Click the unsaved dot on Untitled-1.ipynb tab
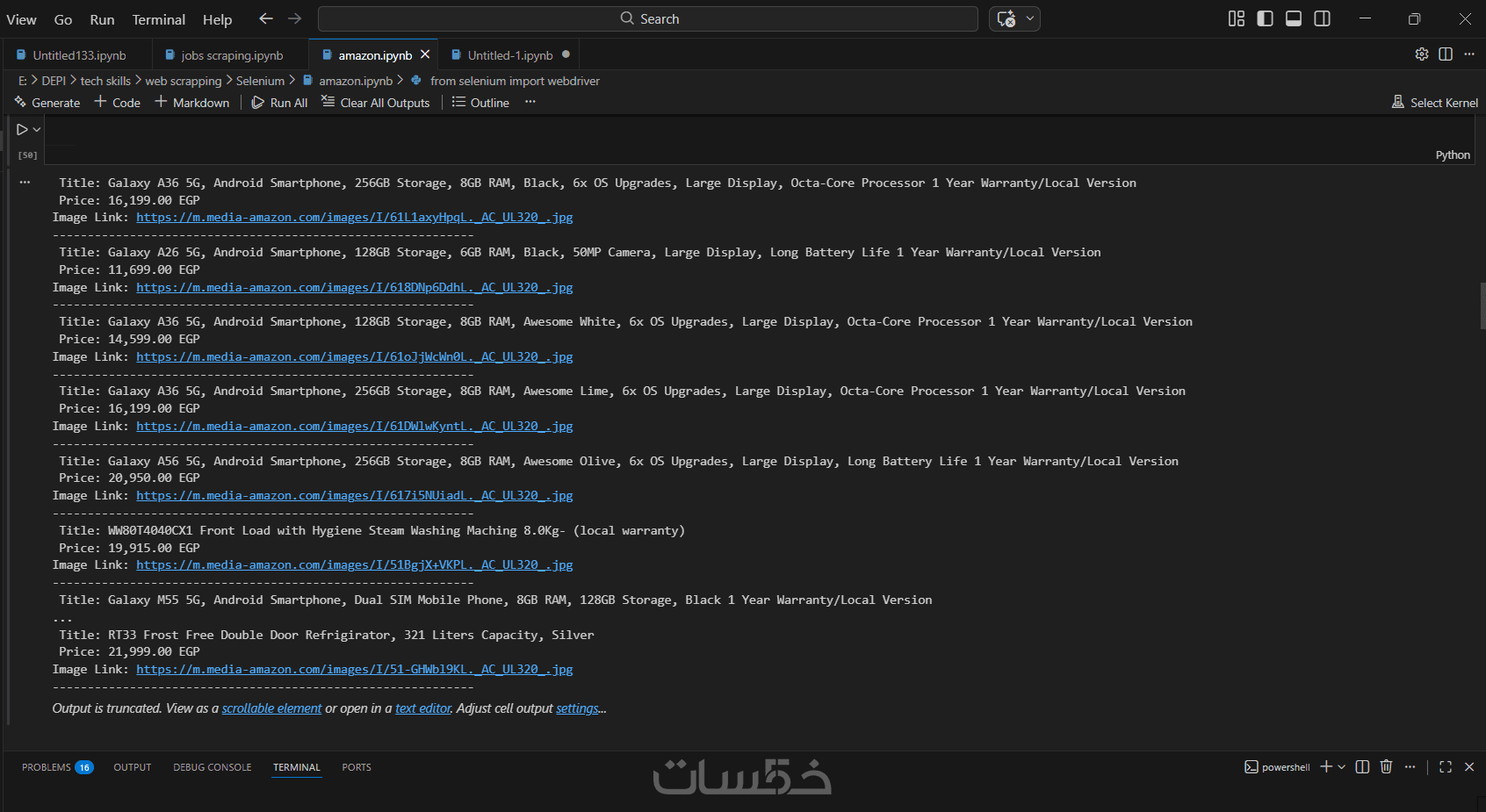 click(x=566, y=54)
